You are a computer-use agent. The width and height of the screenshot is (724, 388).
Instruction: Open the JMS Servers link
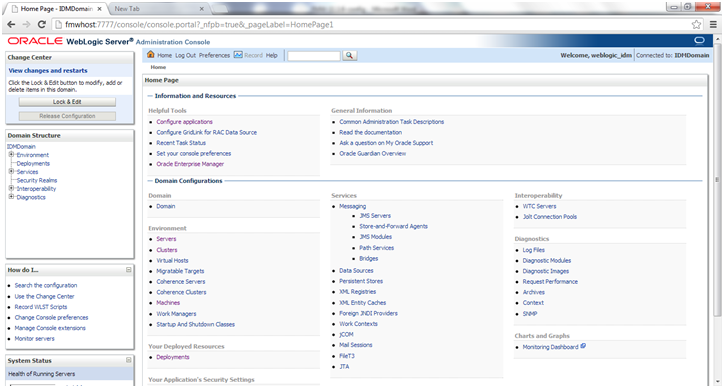[375, 216]
